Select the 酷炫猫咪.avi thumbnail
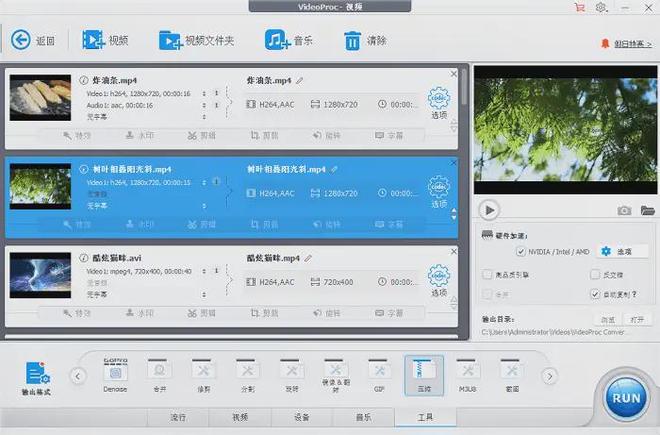The image size is (660, 435). (40, 275)
